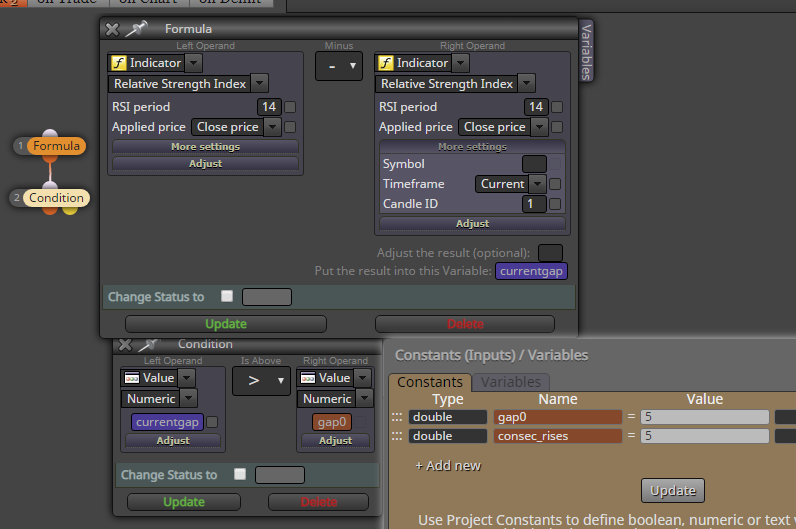This screenshot has height=529, width=796.
Task: Select the Condition block node
Action: click(56, 197)
